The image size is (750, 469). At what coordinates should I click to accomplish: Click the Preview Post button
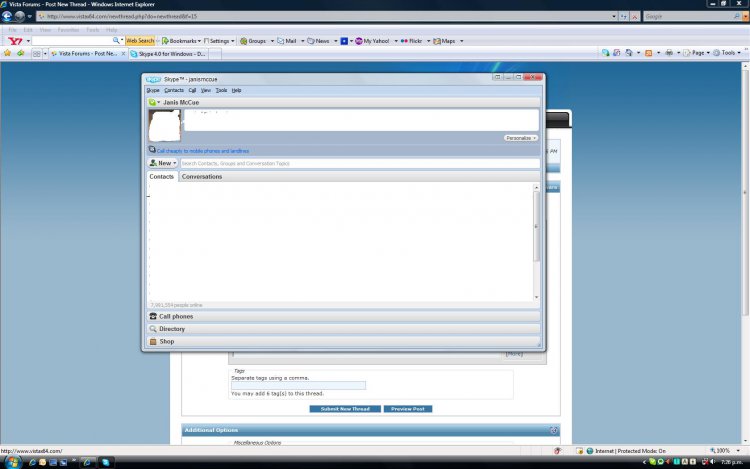[408, 409]
